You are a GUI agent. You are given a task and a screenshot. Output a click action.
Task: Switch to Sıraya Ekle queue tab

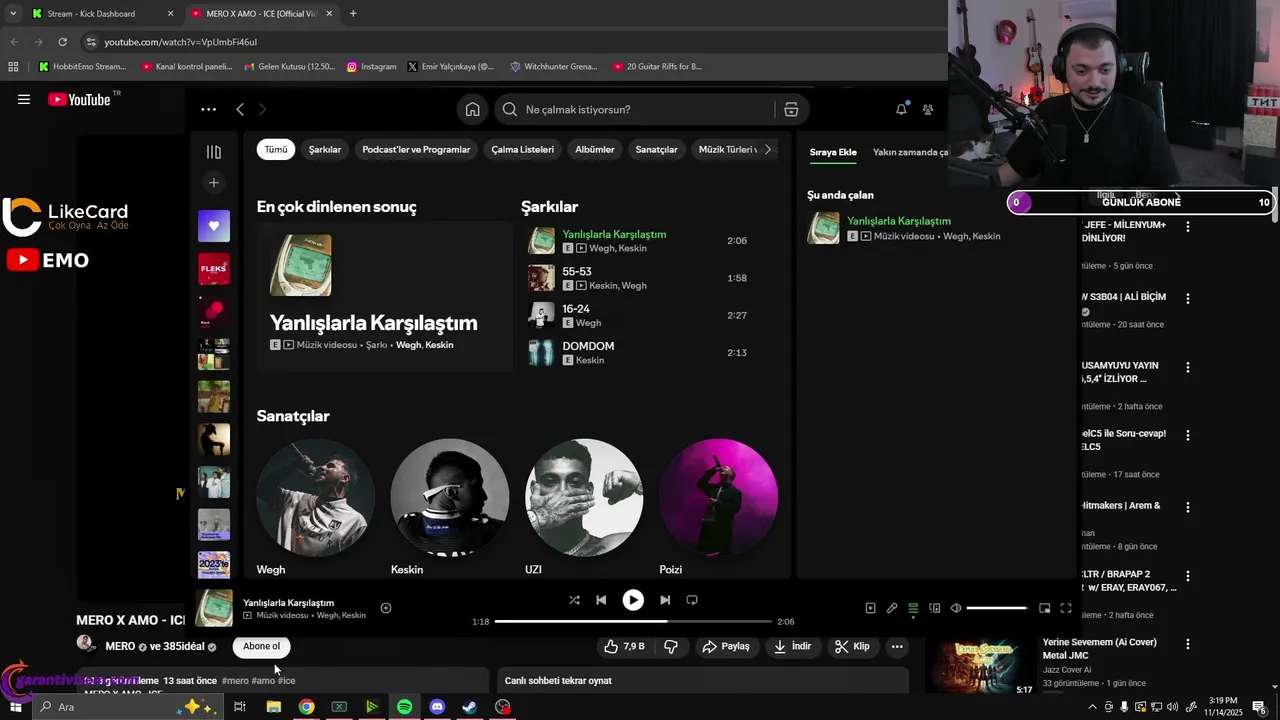pos(833,152)
